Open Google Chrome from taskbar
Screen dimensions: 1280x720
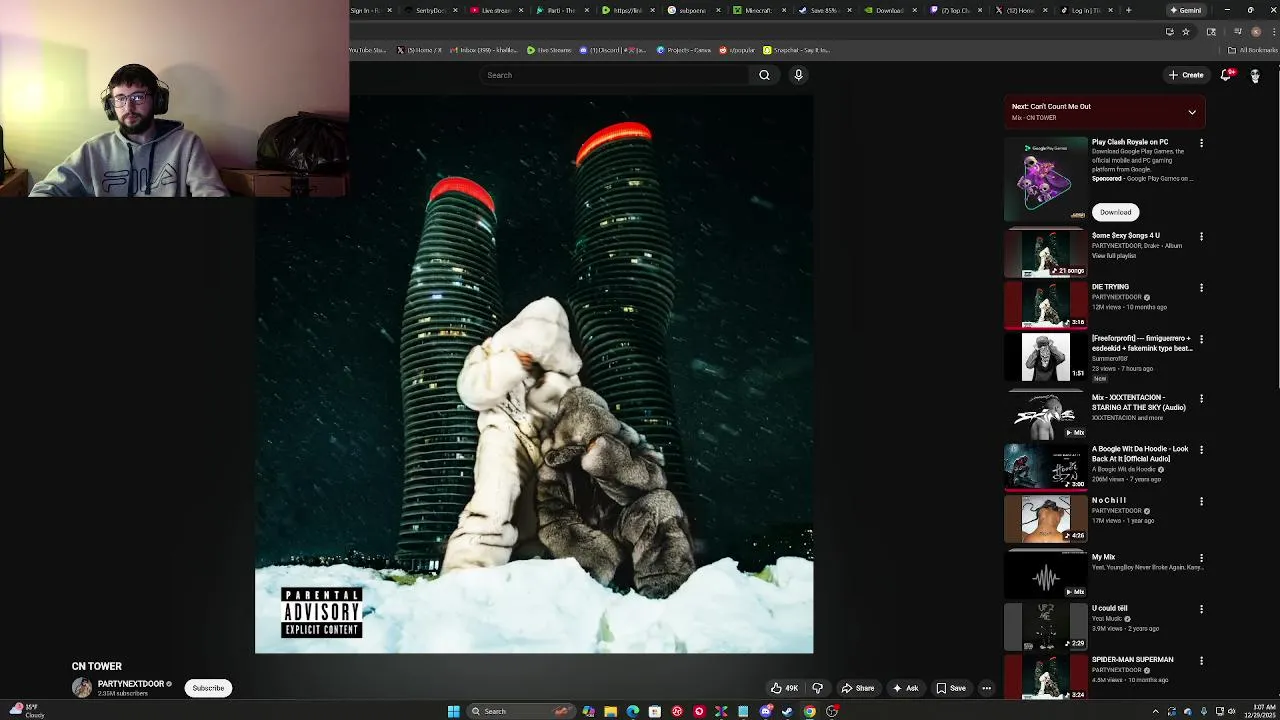coord(809,711)
